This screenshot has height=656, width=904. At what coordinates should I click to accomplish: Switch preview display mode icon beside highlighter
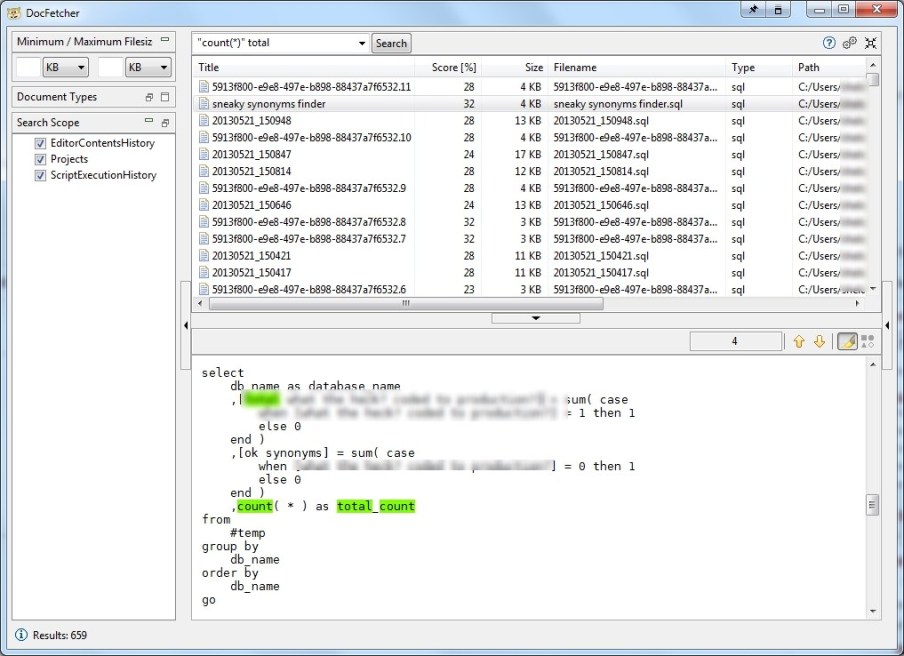pyautogui.click(x=867, y=340)
